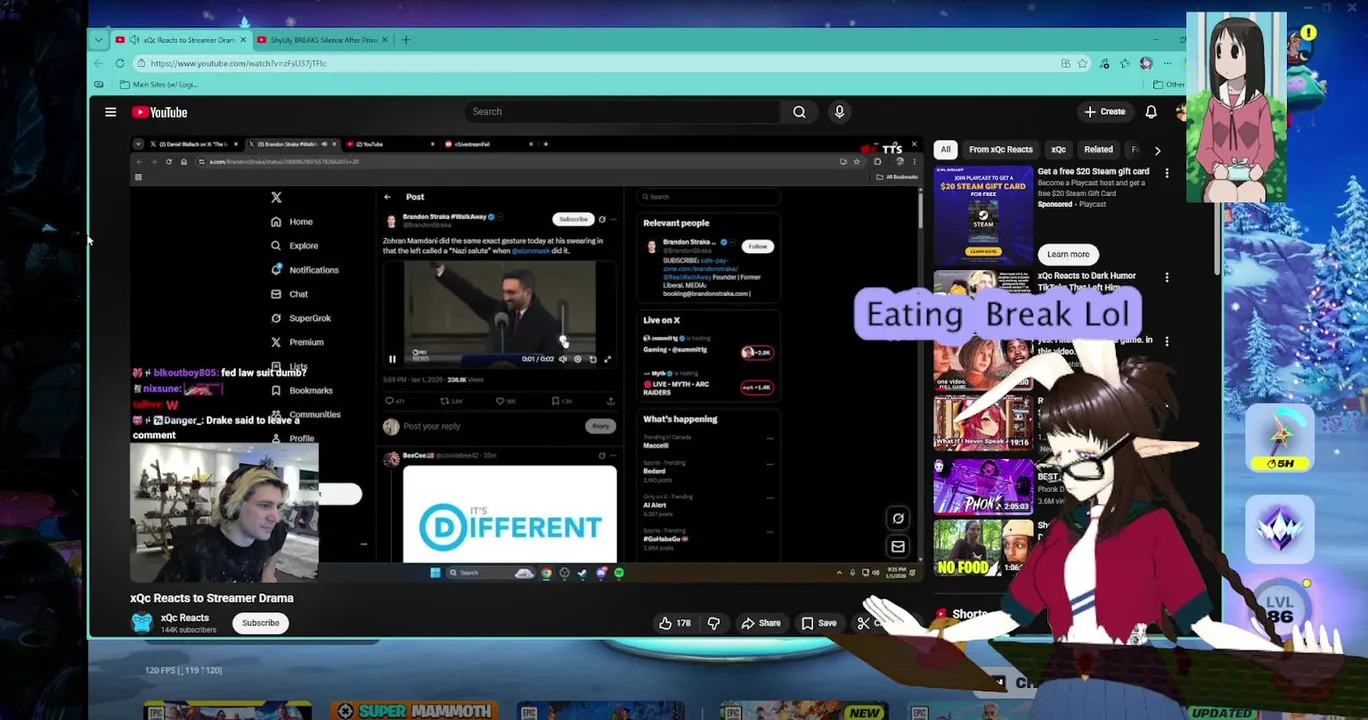Click the browser address bar URL
The width and height of the screenshot is (1368, 720).
pyautogui.click(x=238, y=63)
